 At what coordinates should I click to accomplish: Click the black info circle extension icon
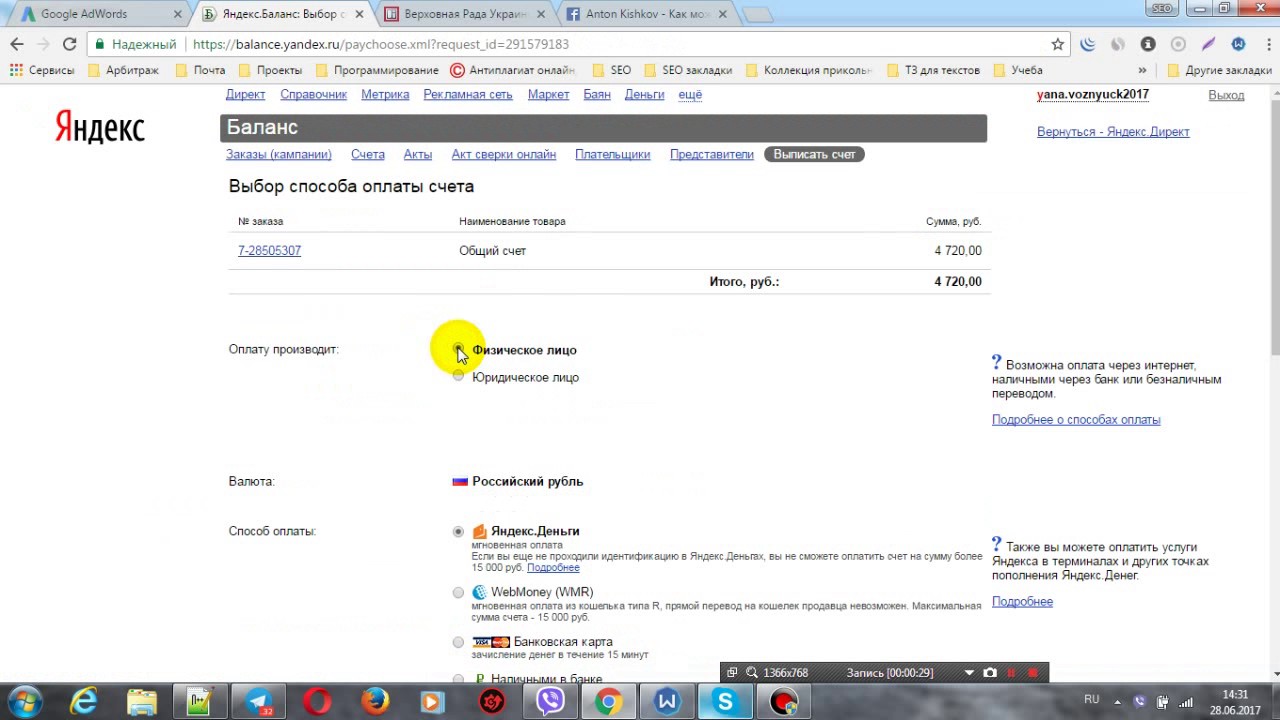tap(1148, 44)
